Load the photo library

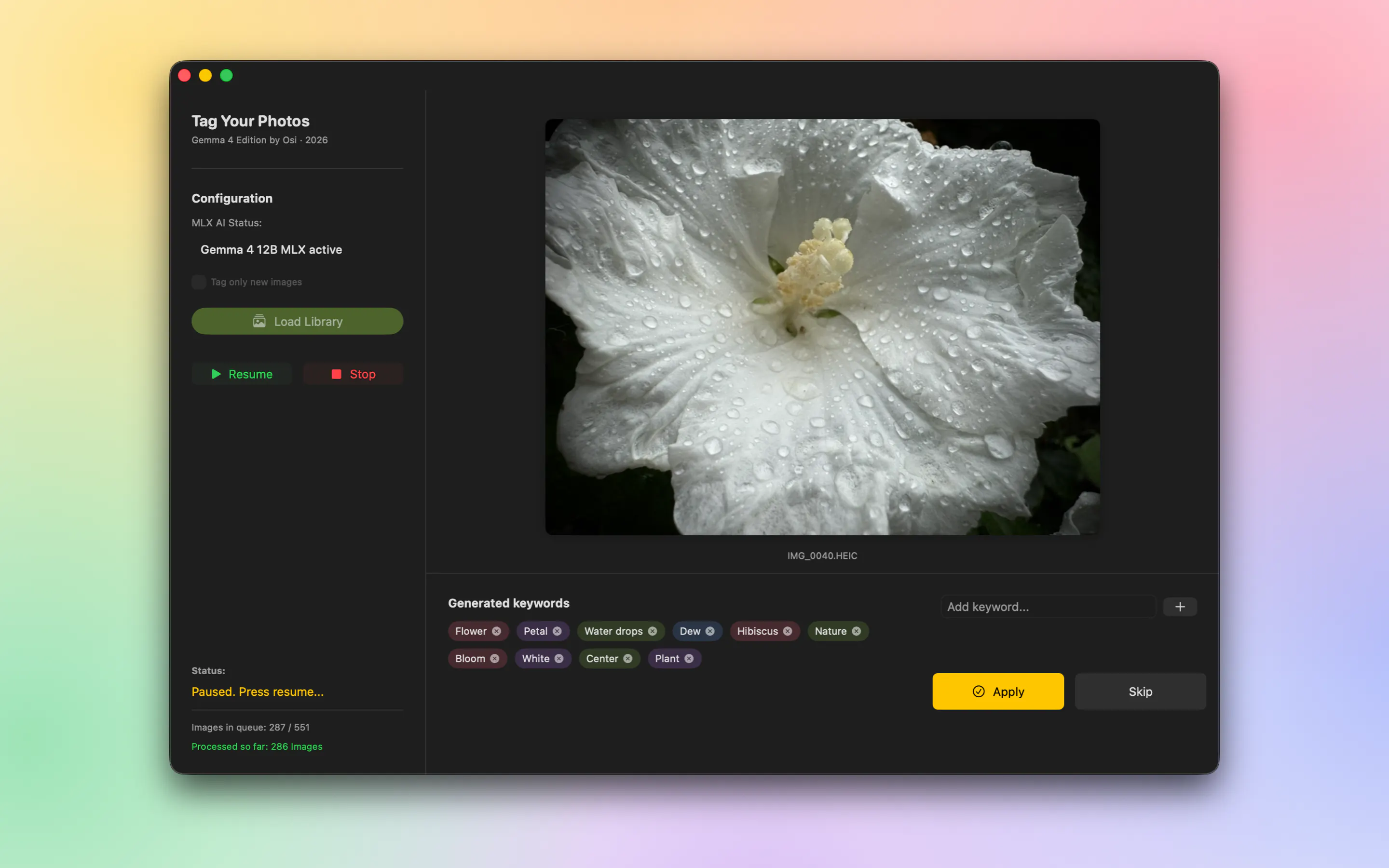coord(297,322)
